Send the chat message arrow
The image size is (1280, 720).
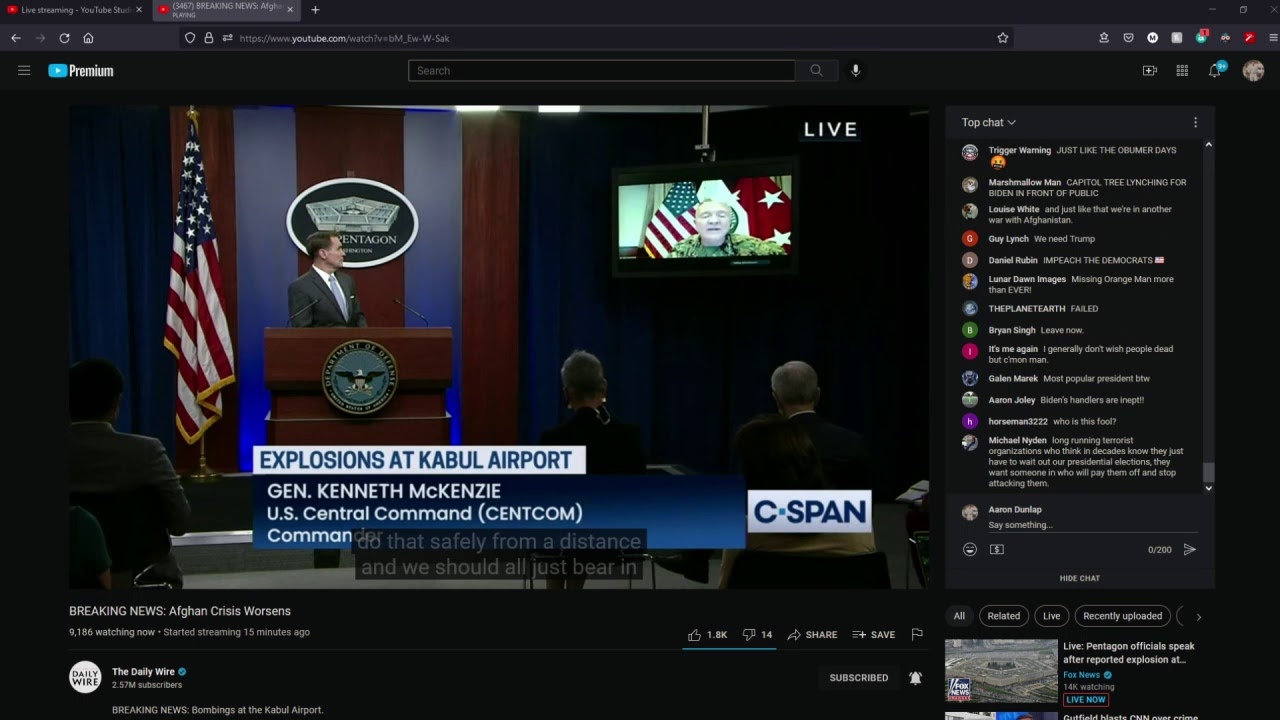[x=1189, y=549]
